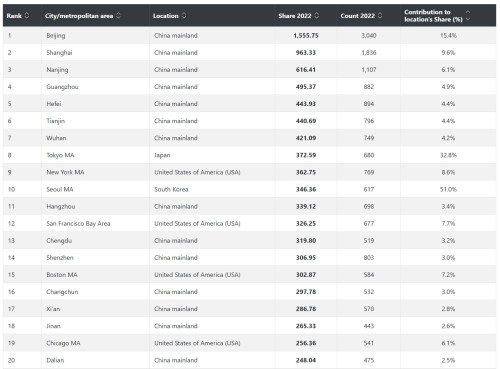Select Tokyo MA in the table

tap(60, 155)
